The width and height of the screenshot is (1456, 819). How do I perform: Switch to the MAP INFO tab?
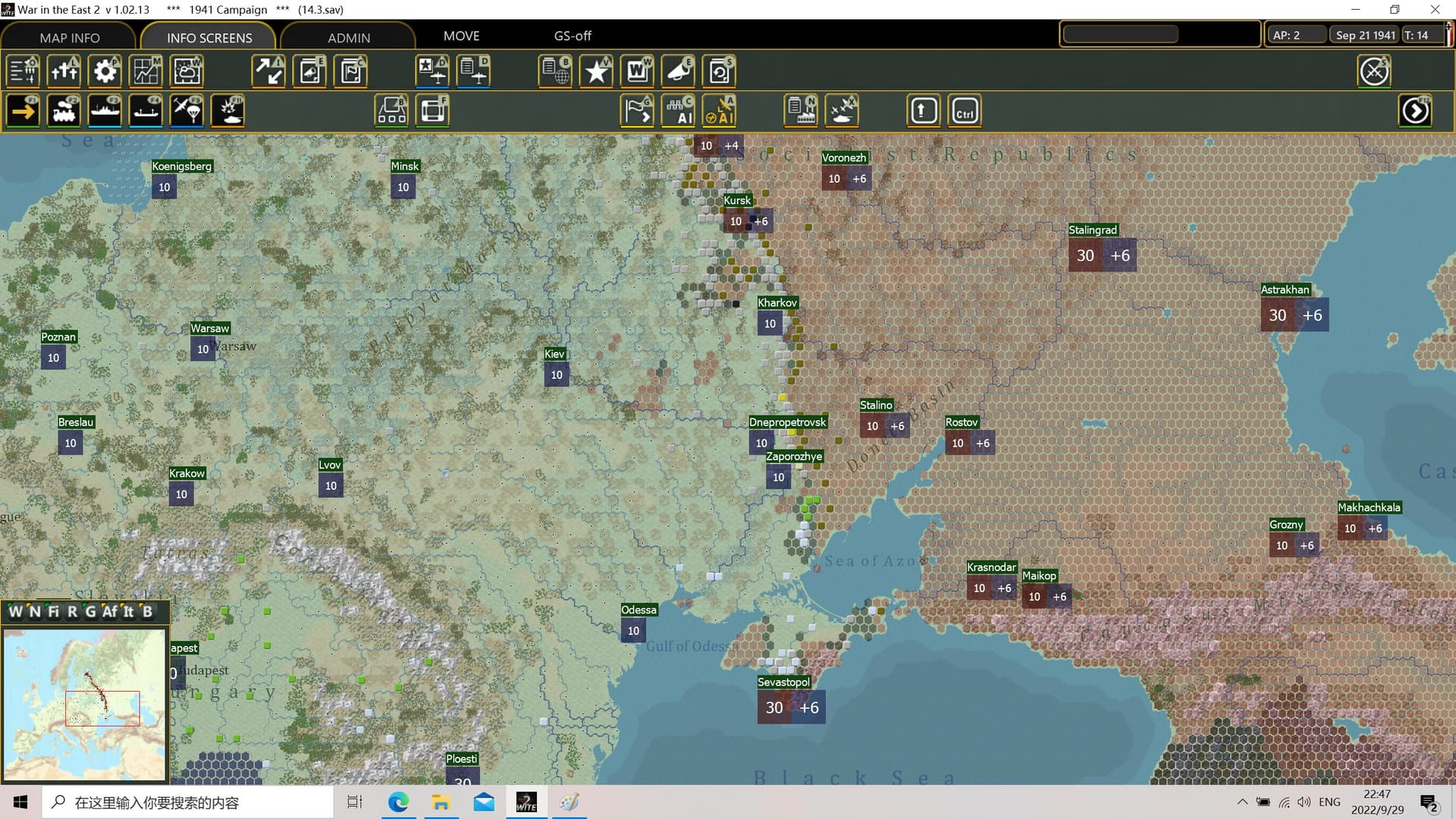[x=69, y=37]
